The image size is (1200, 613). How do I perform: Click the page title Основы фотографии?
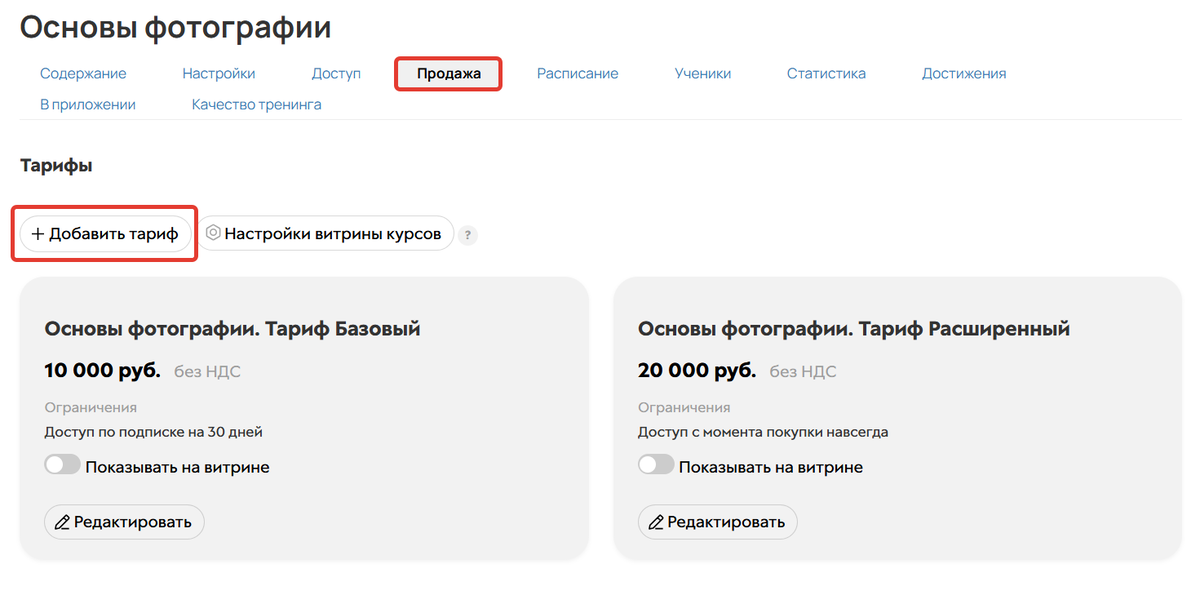175,28
